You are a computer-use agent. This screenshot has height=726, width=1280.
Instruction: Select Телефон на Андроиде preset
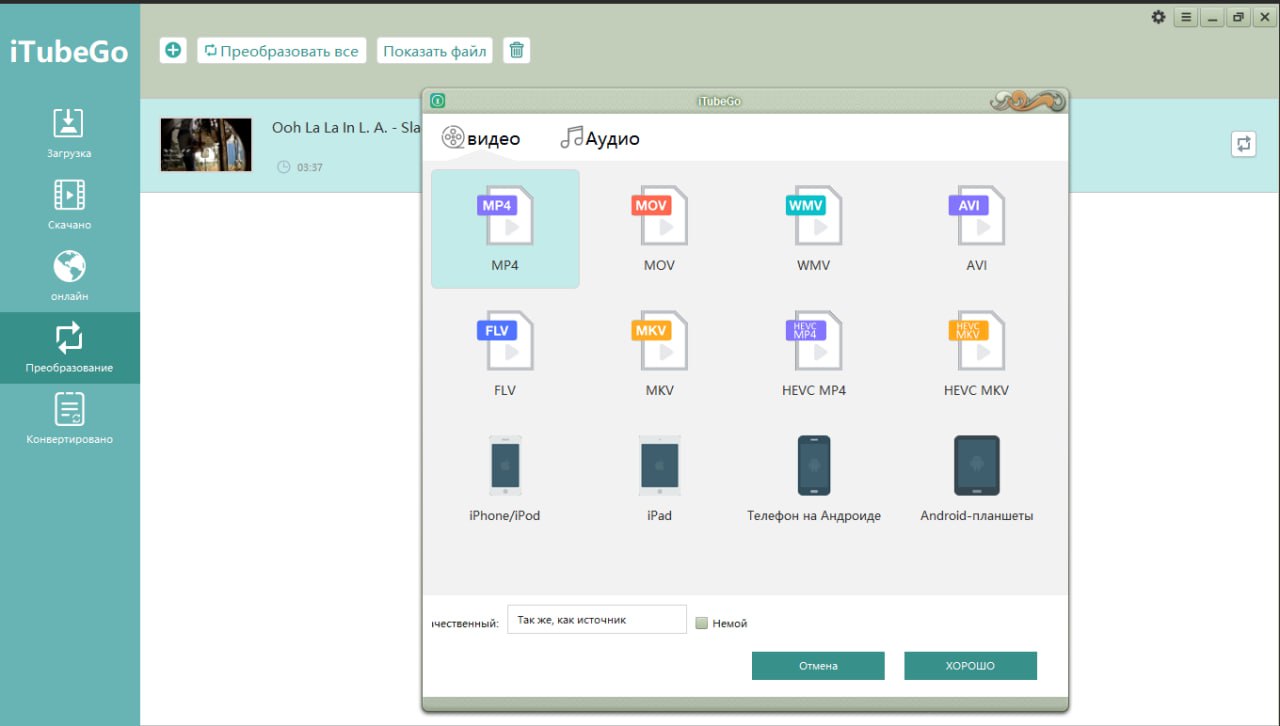coord(813,479)
